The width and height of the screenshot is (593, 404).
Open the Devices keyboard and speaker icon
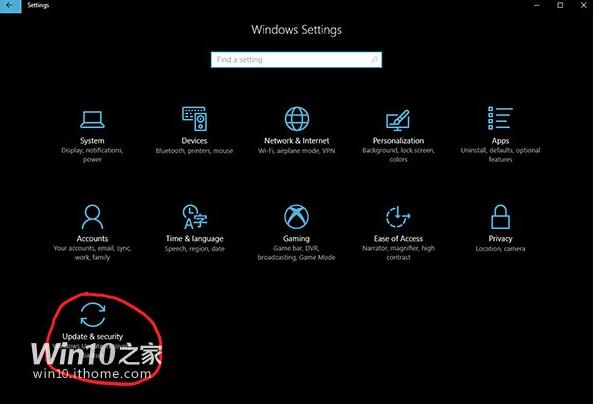(194, 119)
